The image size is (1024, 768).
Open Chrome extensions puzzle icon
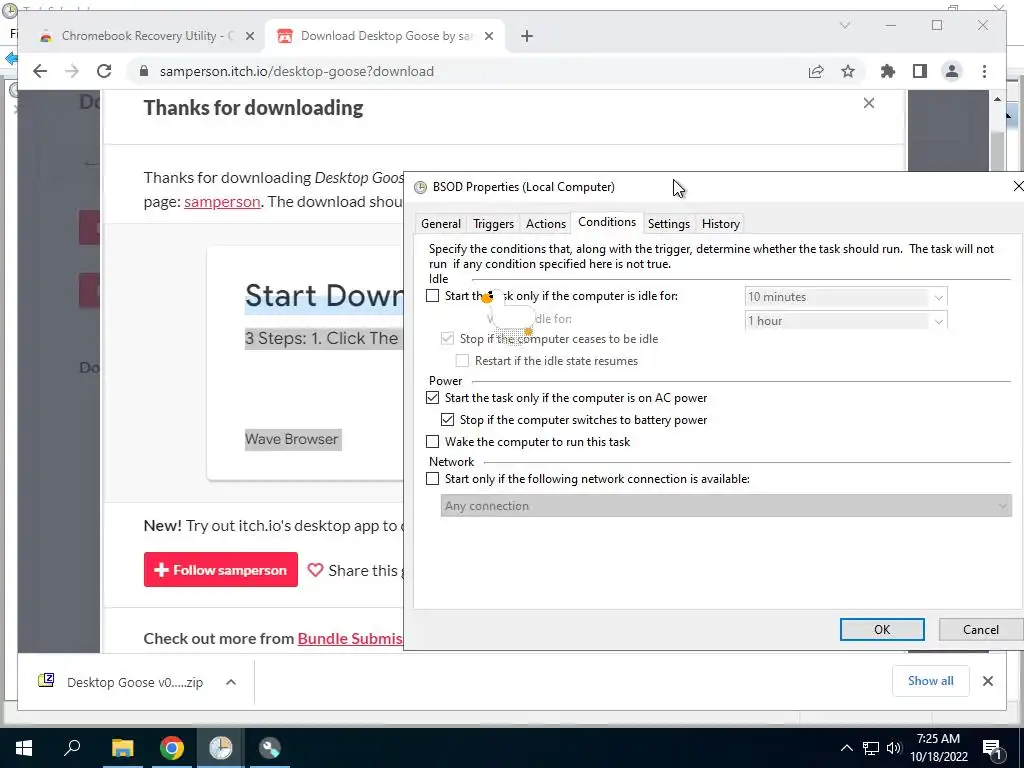(888, 71)
